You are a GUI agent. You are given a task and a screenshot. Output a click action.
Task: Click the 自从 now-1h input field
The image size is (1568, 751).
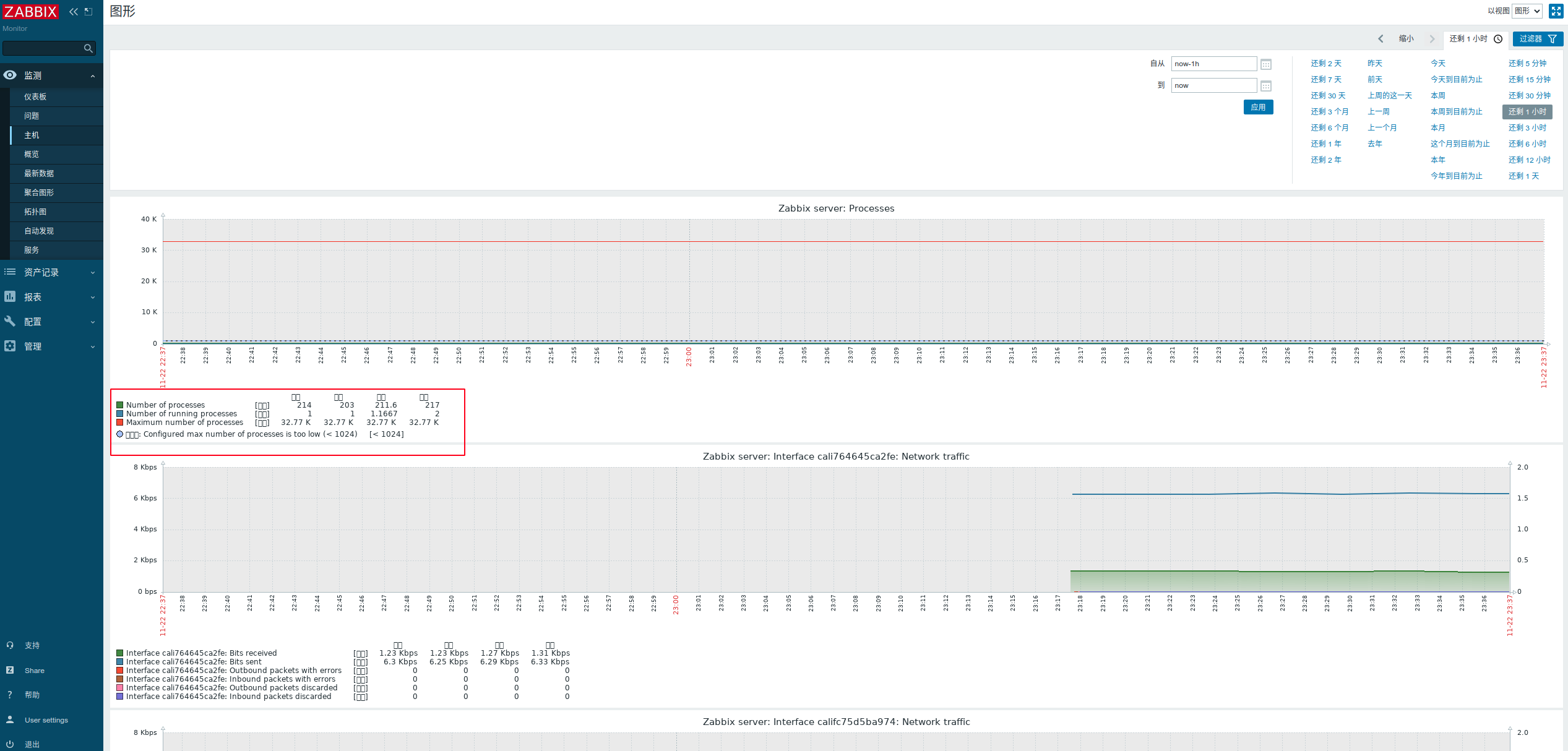click(x=1214, y=64)
